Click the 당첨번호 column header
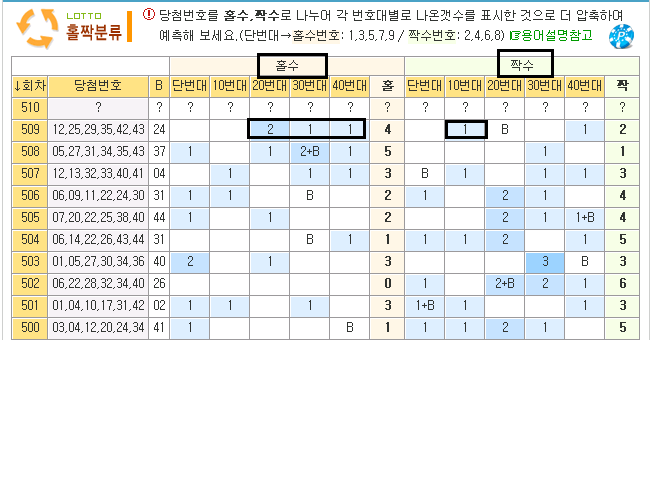The width and height of the screenshot is (653, 480). coord(98,86)
